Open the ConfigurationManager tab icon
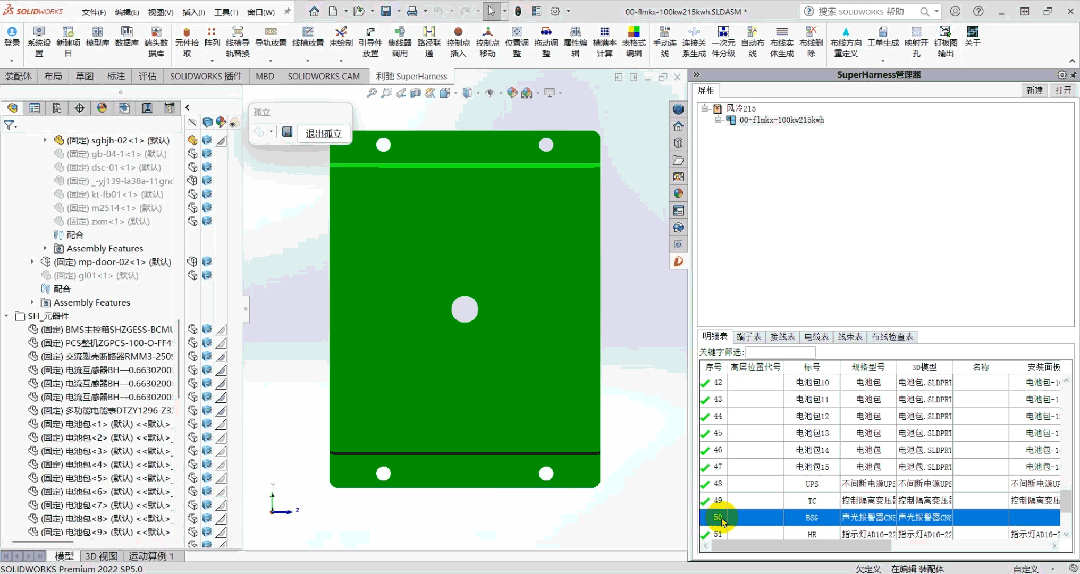Viewport: 1080px width, 574px height. pyautogui.click(x=56, y=108)
